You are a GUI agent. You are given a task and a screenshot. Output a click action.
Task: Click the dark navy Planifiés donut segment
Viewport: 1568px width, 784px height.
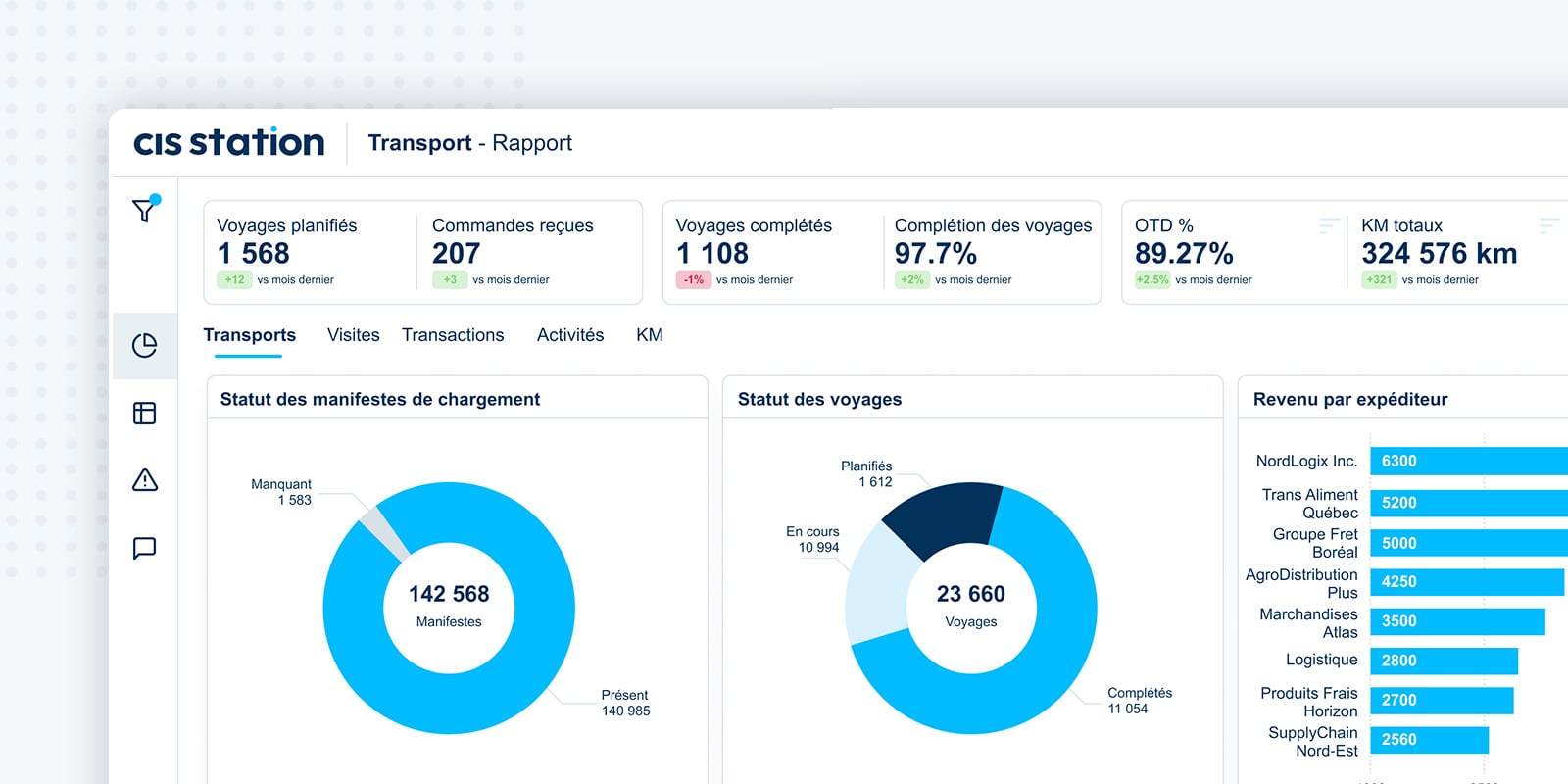click(943, 514)
